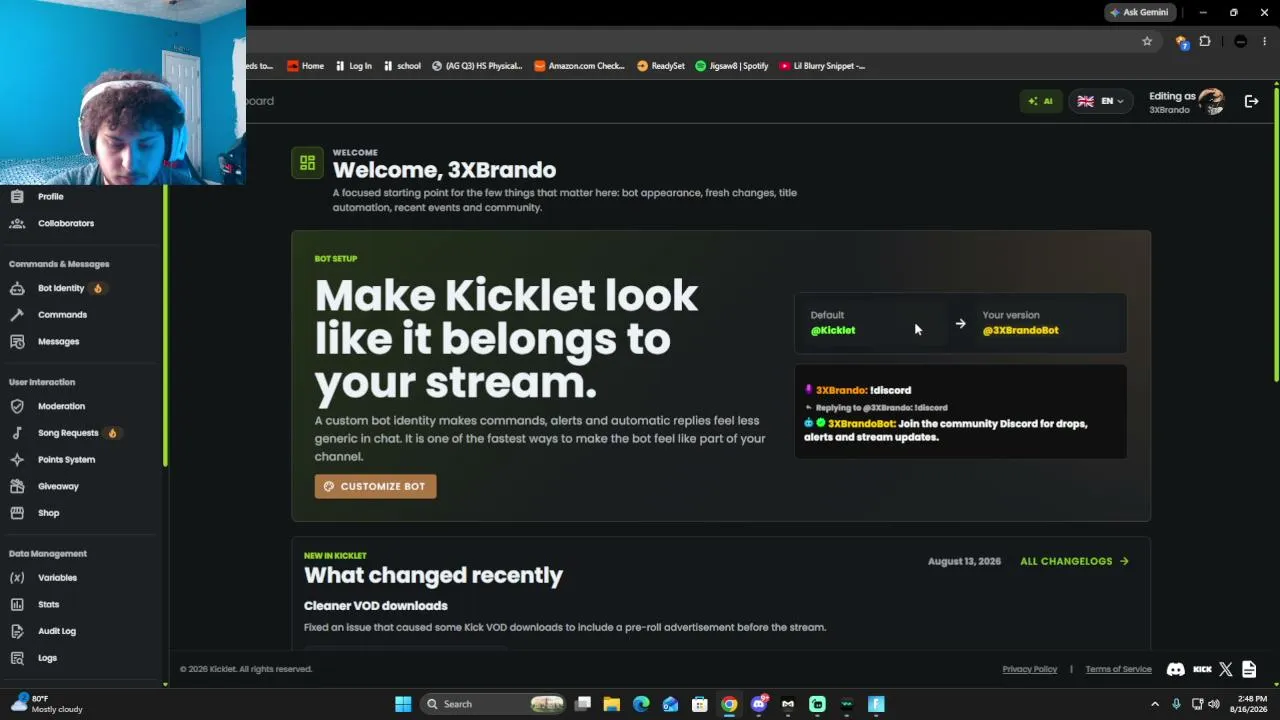The width and height of the screenshot is (1280, 720).
Task: Go to Song Requests in sidebar
Action: (x=68, y=433)
